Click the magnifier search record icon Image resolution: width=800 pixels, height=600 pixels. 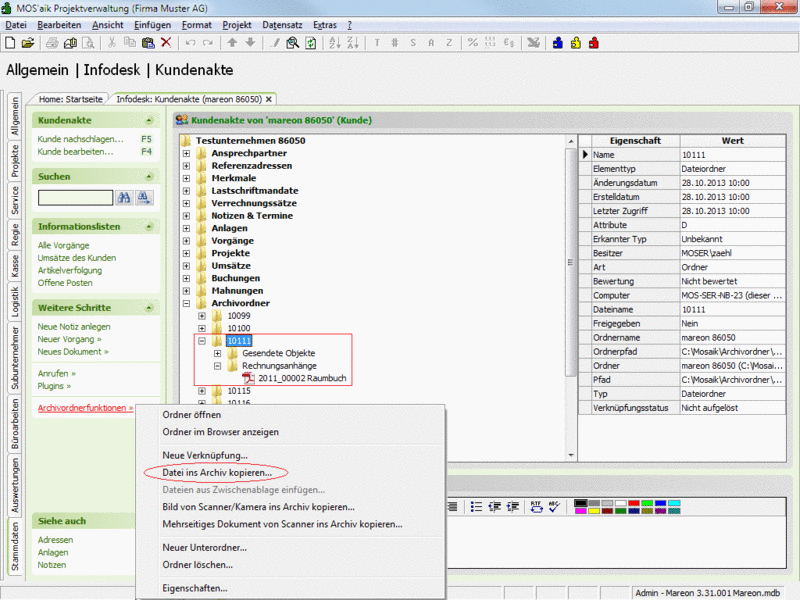(292, 43)
